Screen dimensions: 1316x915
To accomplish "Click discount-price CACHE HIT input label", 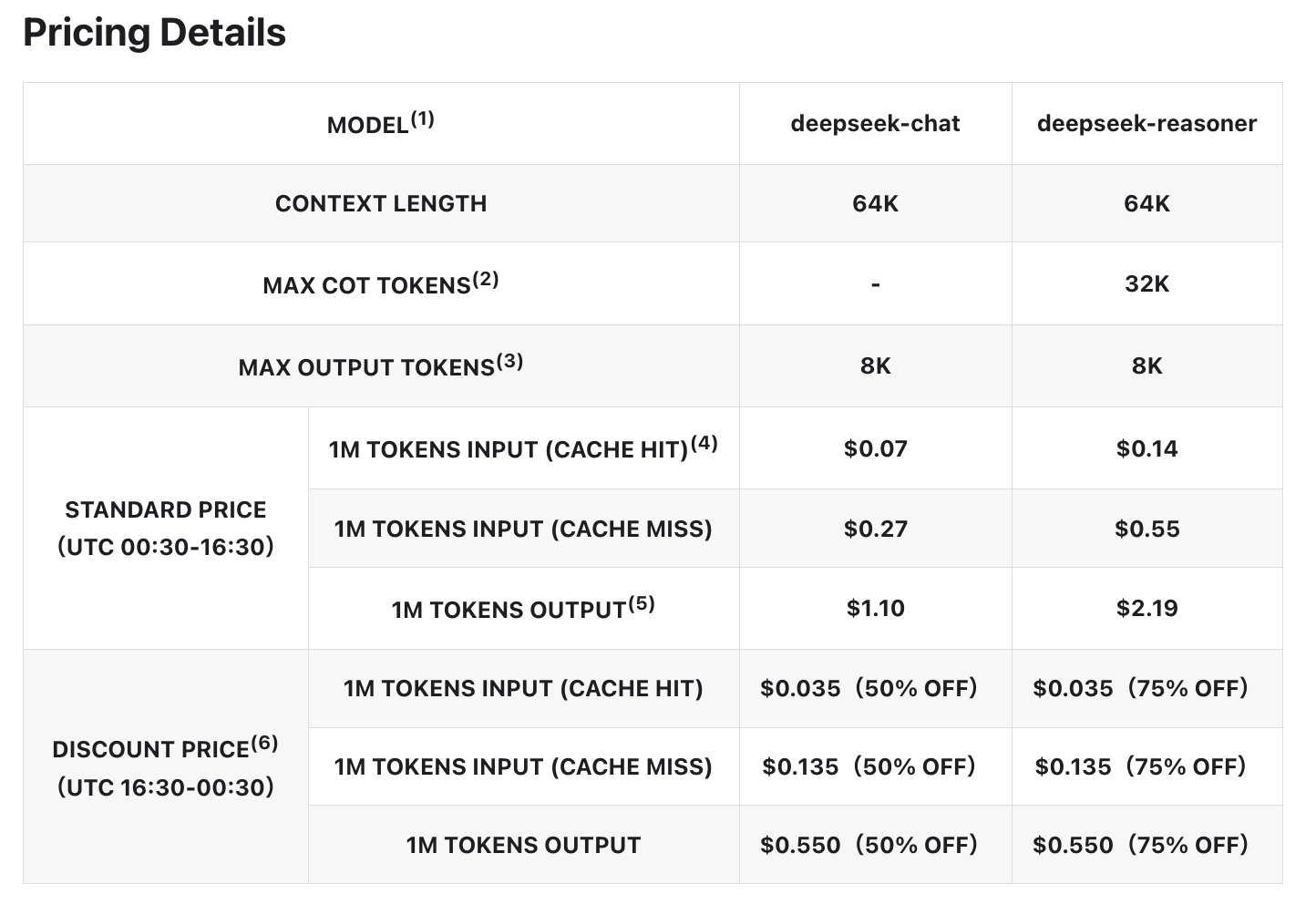I will [x=523, y=688].
